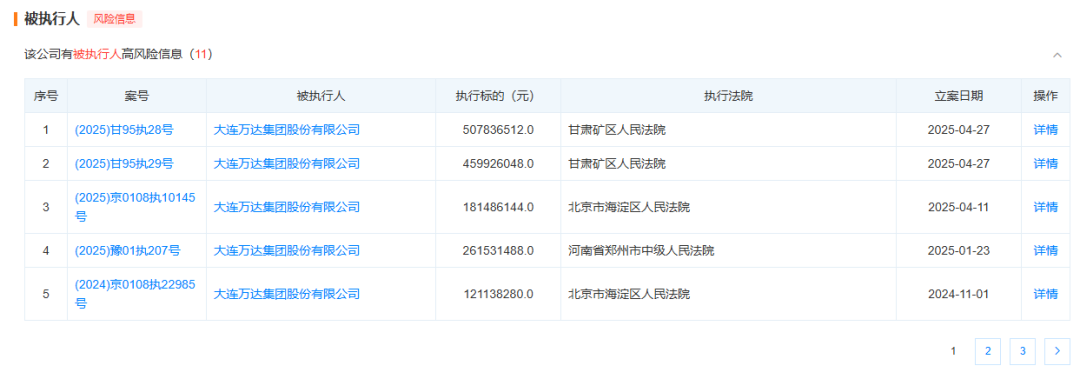1080x379 pixels.
Task: Click the 被执行人 column header
Action: [321, 96]
